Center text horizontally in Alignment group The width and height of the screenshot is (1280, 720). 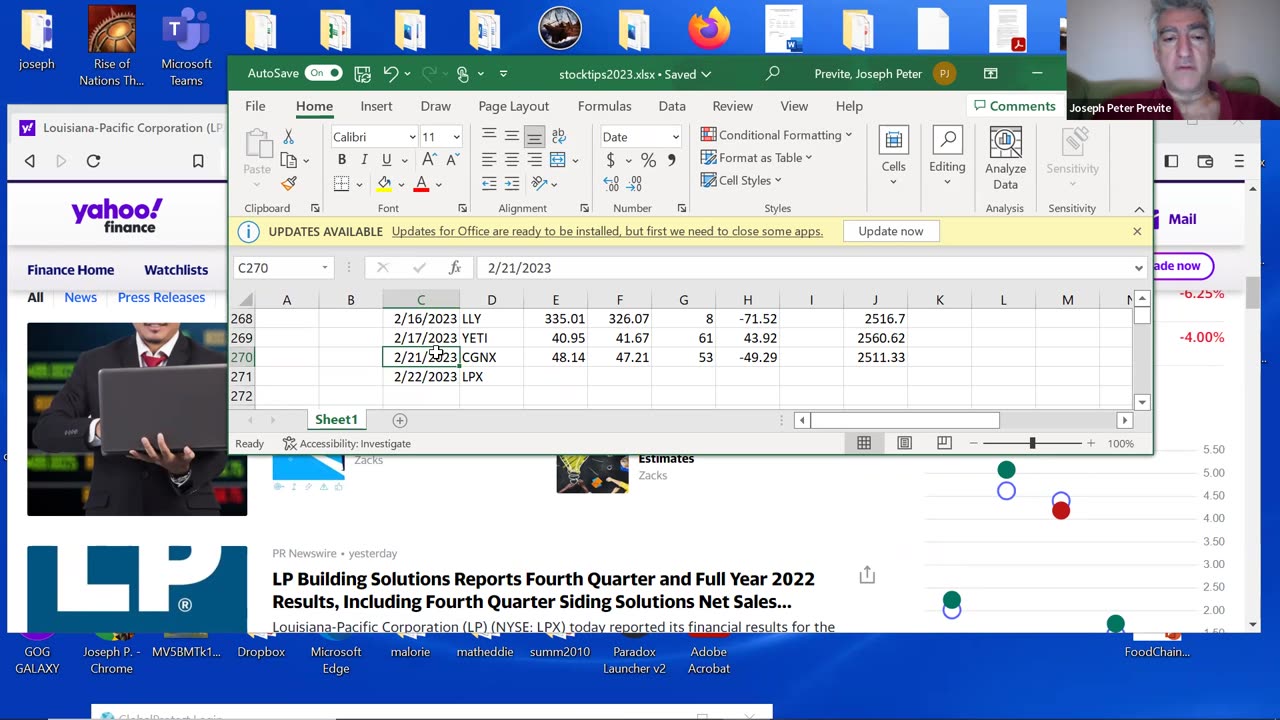tap(511, 160)
